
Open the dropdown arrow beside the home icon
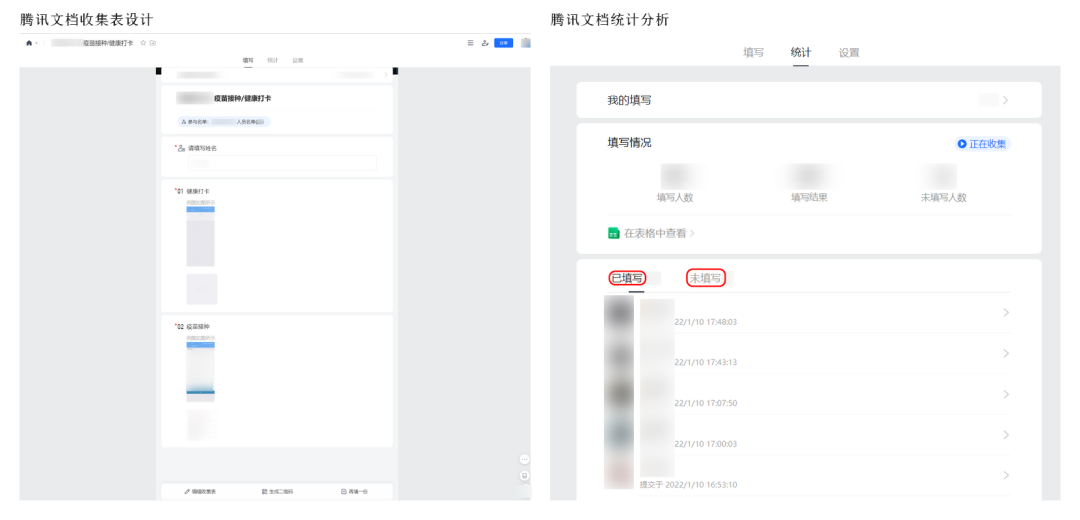37,43
